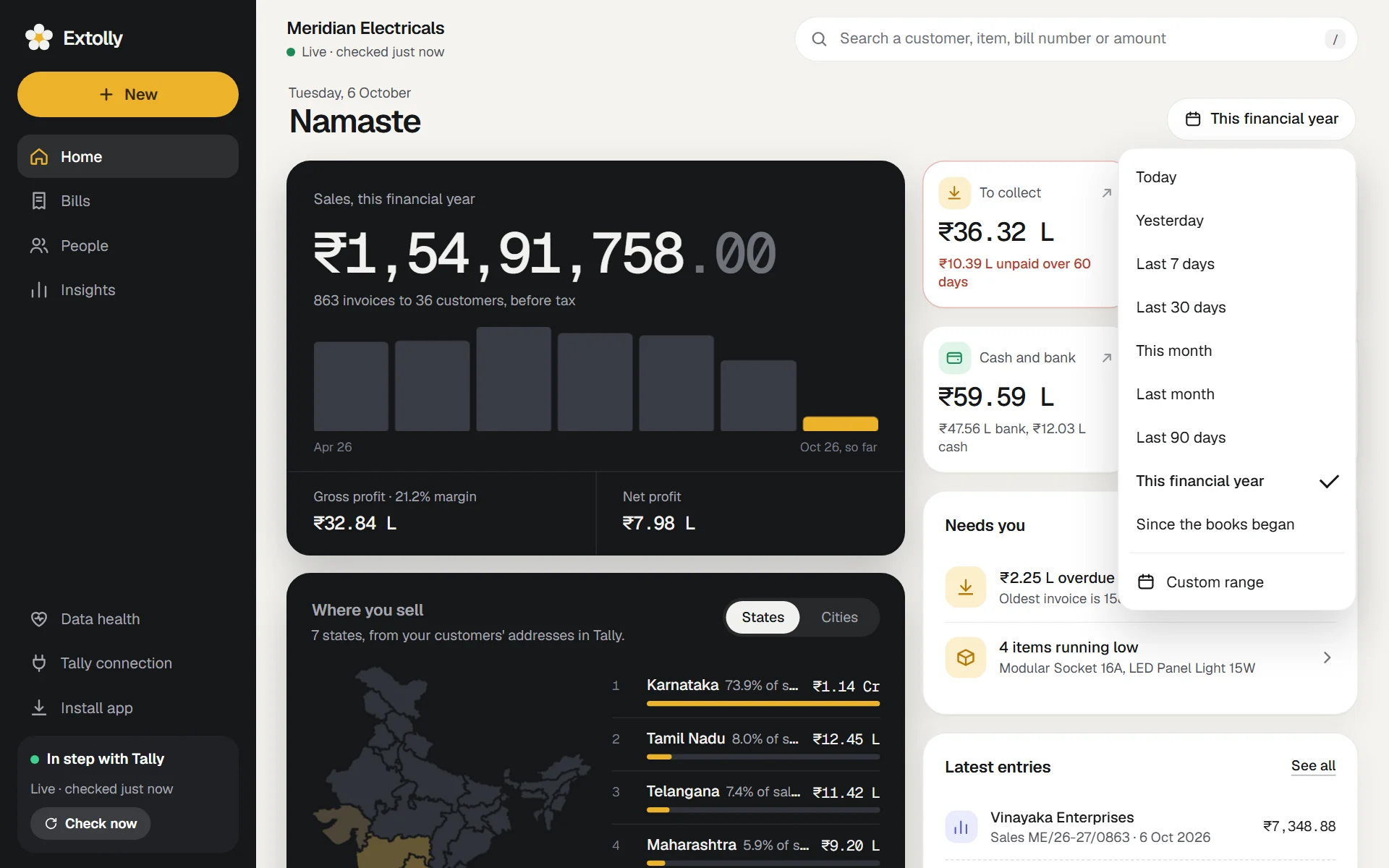Viewport: 1389px width, 868px height.
Task: Select Today from the range menu
Action: pos(1236,177)
